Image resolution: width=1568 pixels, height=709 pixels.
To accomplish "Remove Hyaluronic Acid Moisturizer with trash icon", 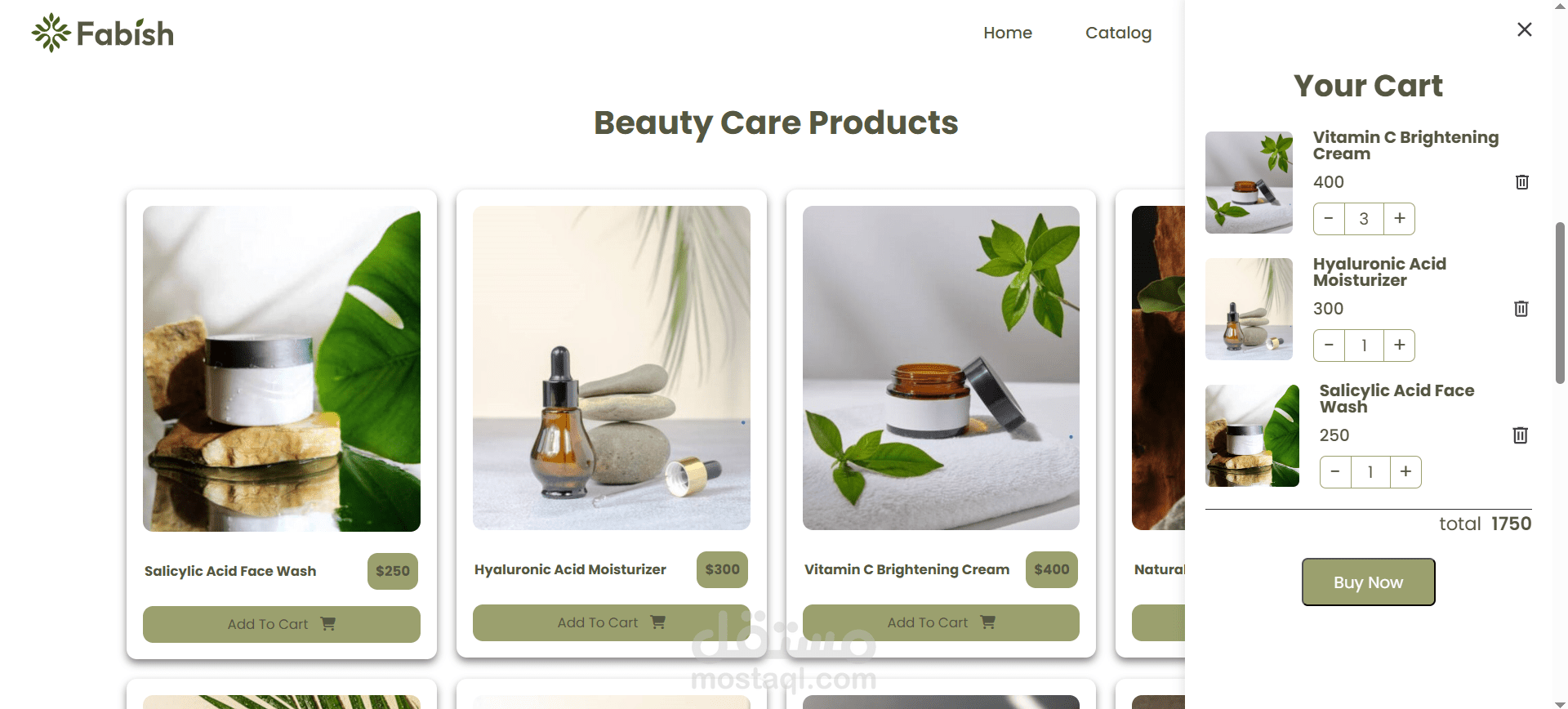I will point(1521,309).
